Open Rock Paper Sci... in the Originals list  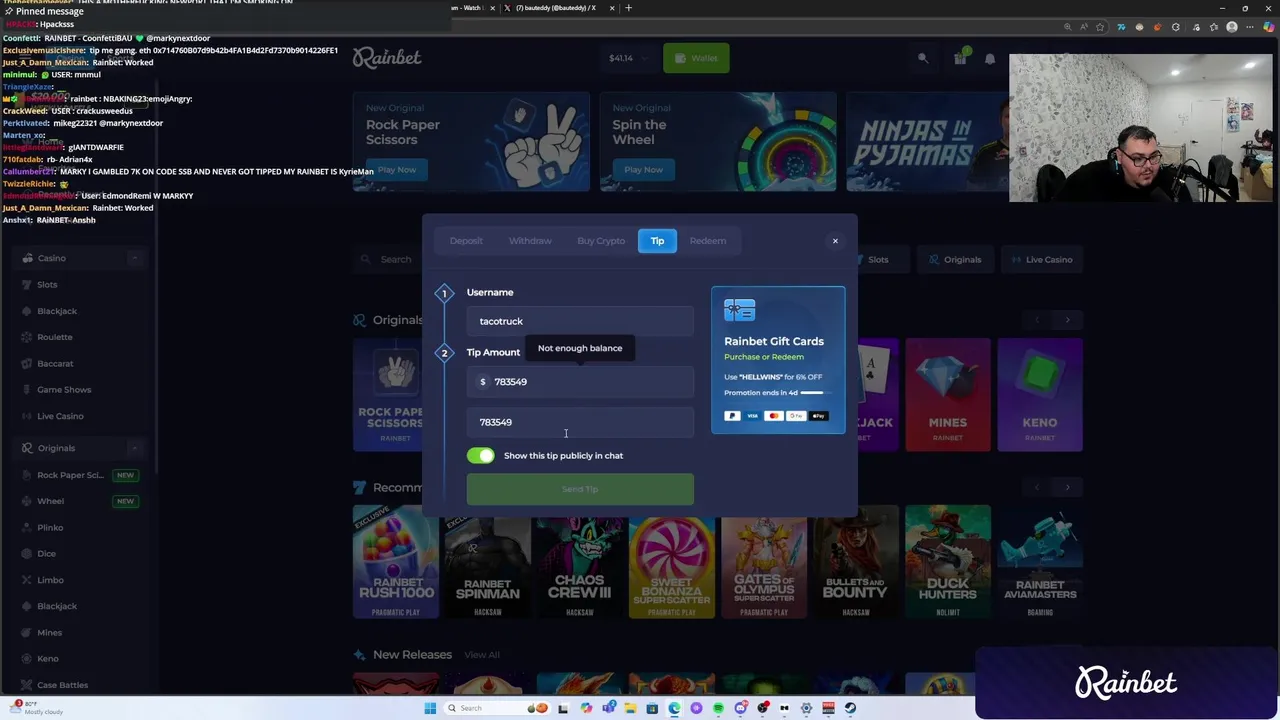[x=70, y=475]
